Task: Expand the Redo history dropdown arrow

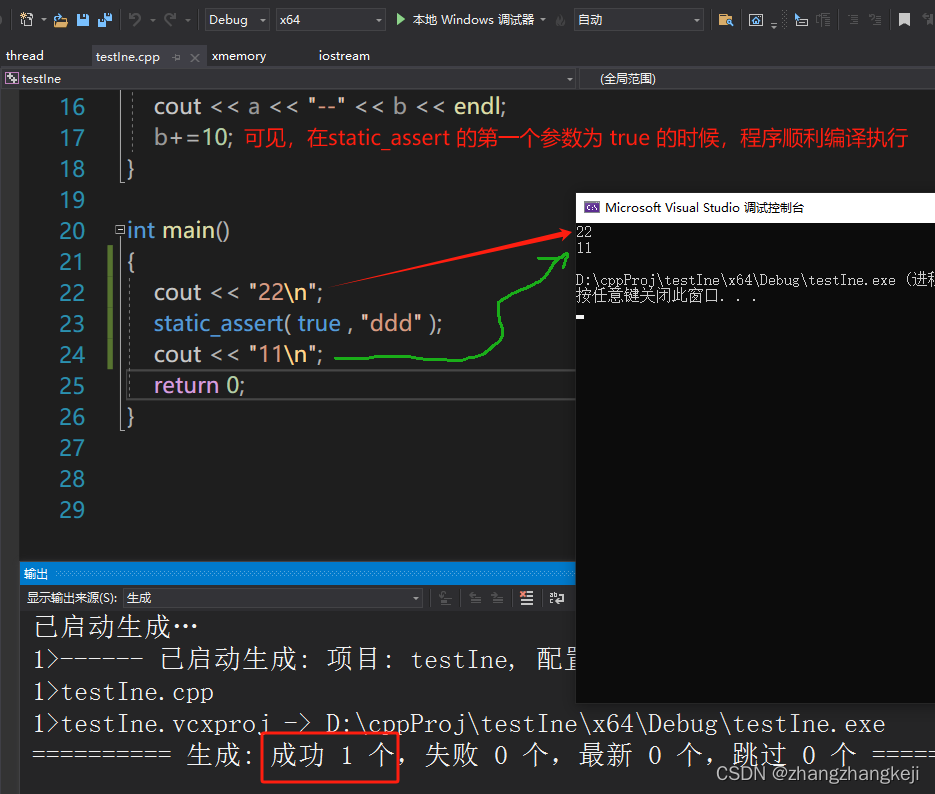Action: click(188, 20)
